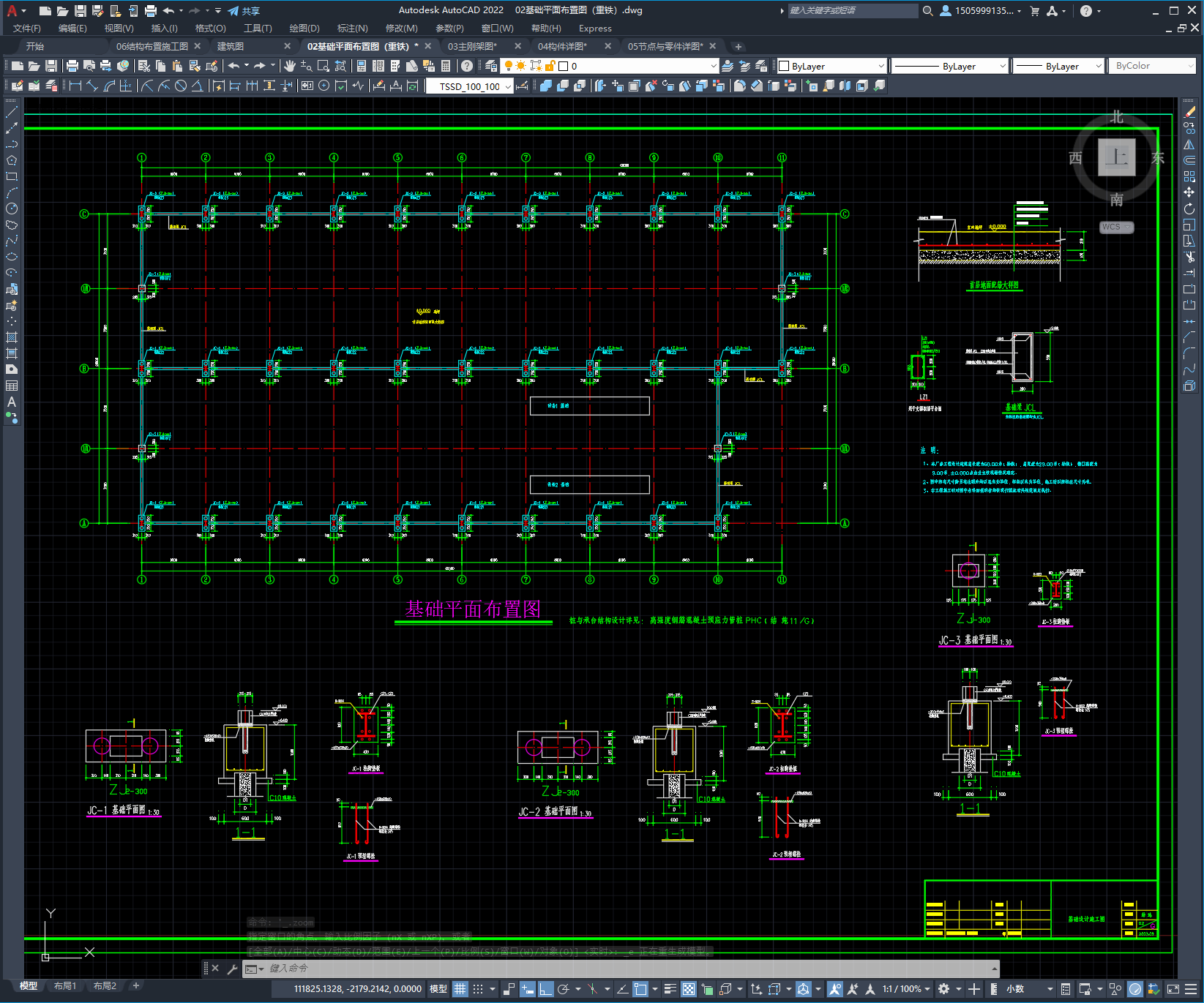The image size is (1204, 1003).
Task: Click the layer 0 color swatch
Action: pyautogui.click(x=564, y=66)
